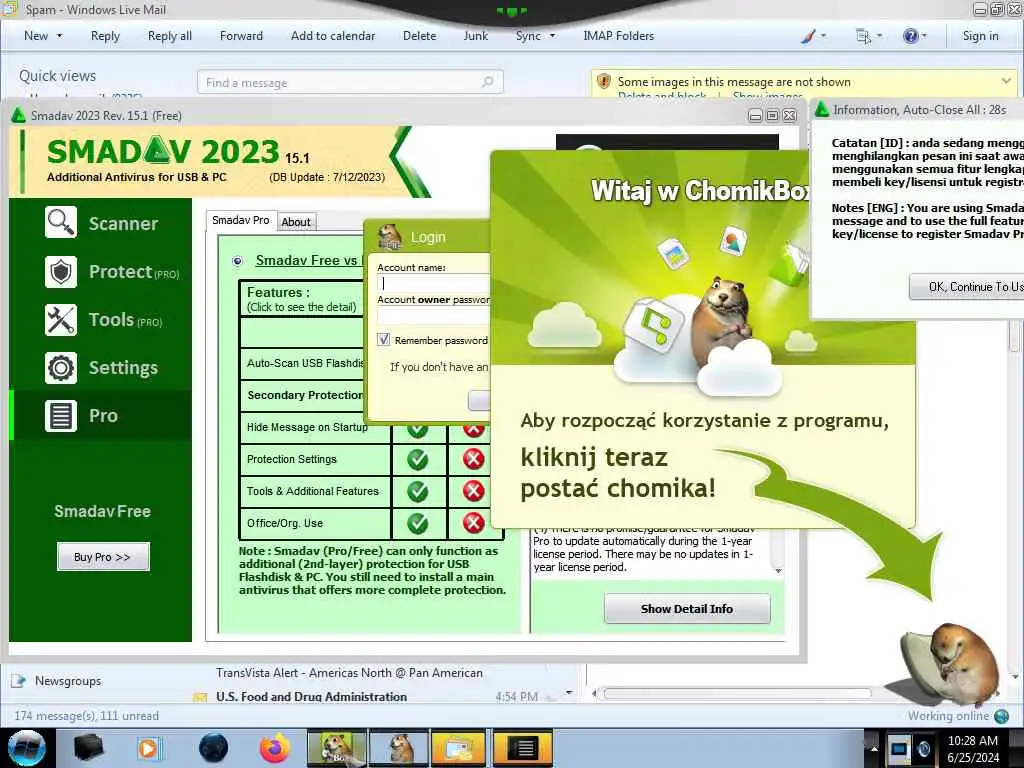Open the Tools wrench icon in Smadav
1024x768 pixels.
tap(61, 320)
